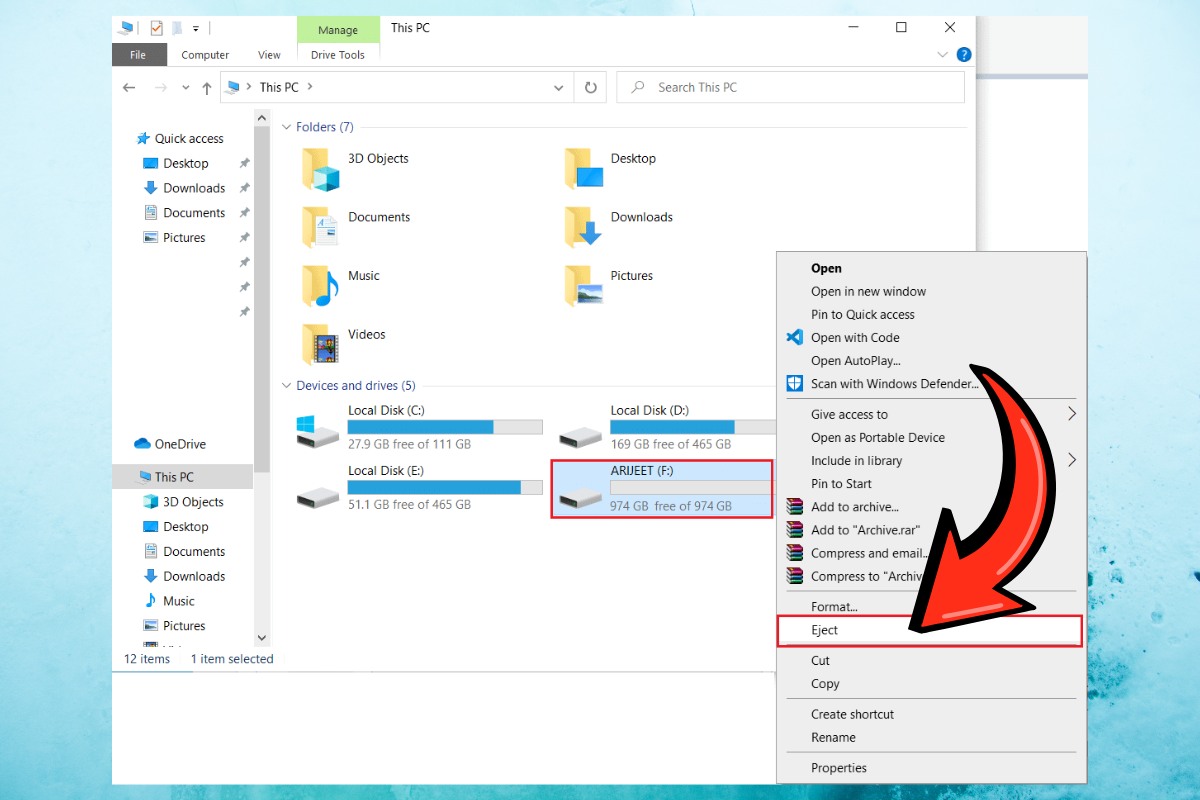
Task: Click the Windows Defender shield icon
Action: [x=793, y=383]
